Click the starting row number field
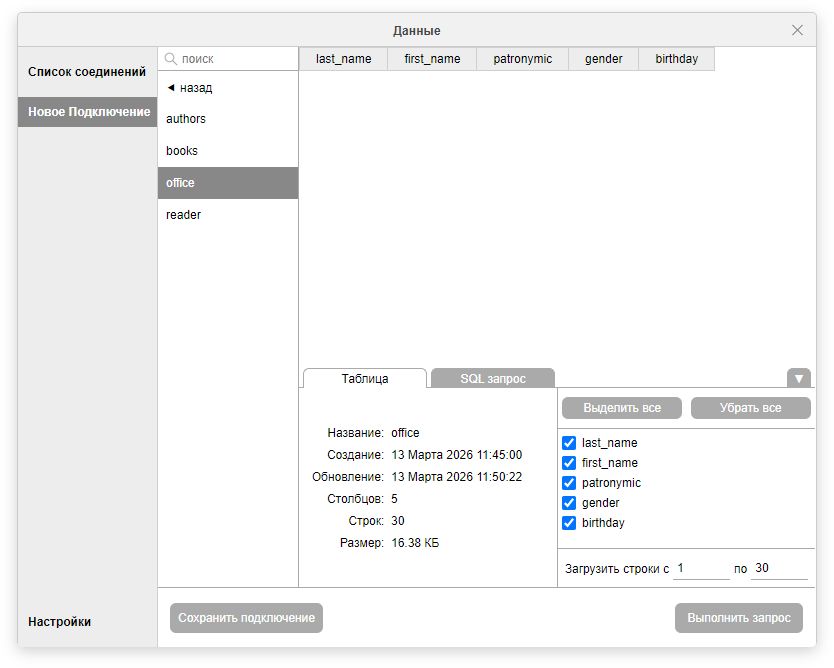Screen dimensions: 834x668 coord(700,568)
